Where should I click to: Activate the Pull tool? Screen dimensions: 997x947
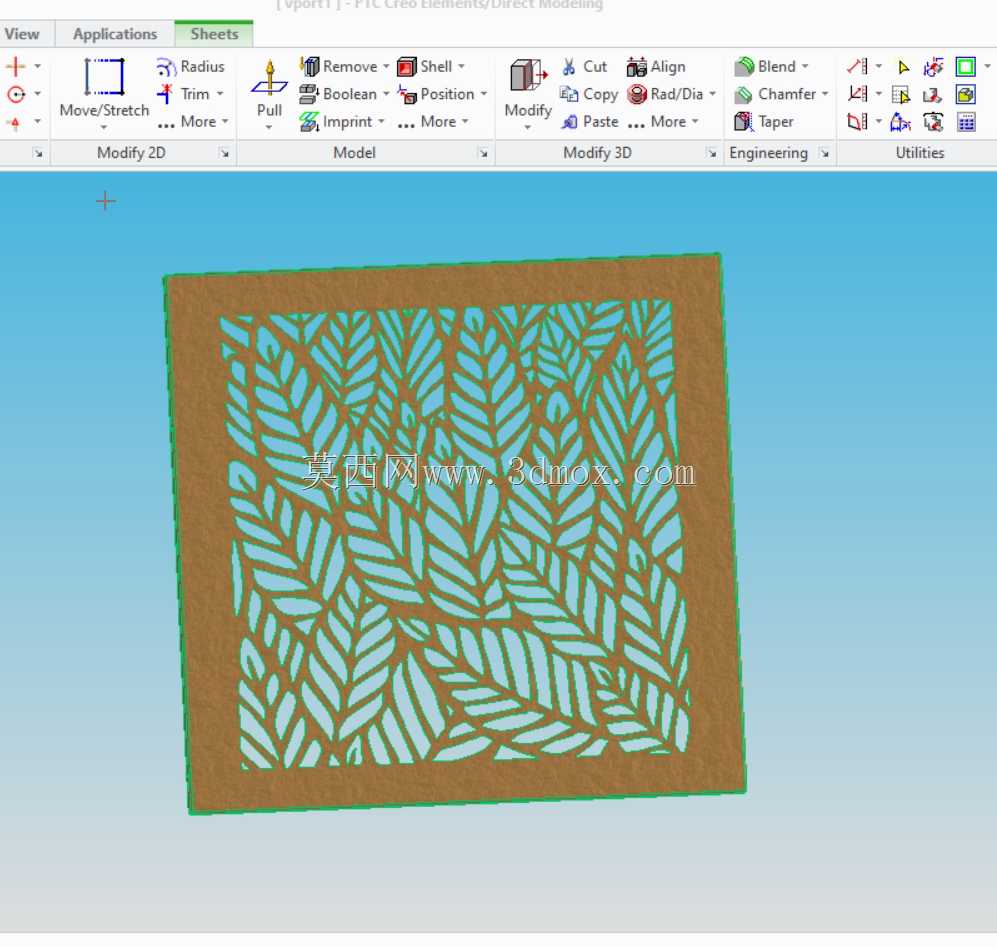(x=269, y=93)
